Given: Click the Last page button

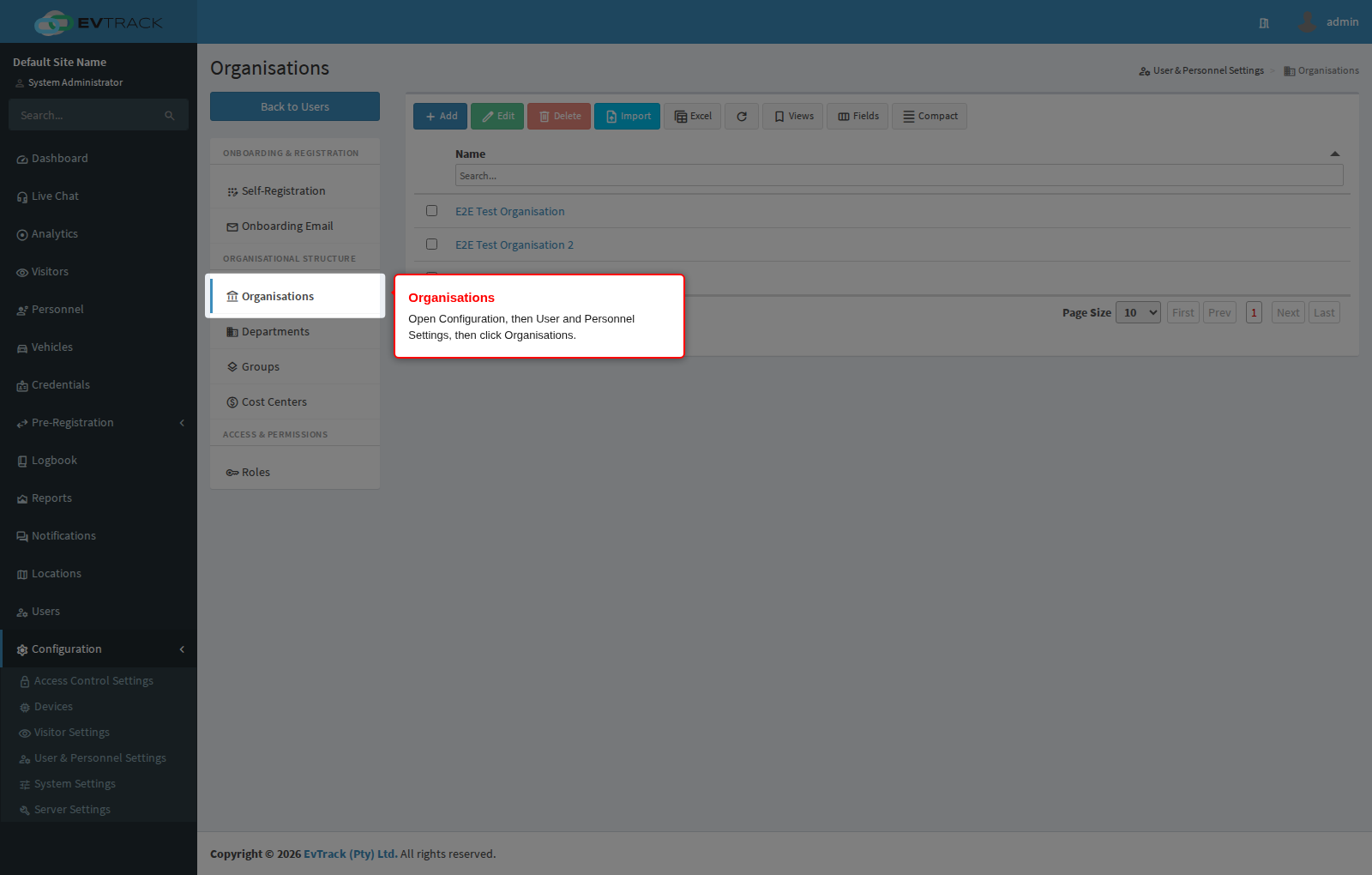Looking at the screenshot, I should coord(1324,313).
